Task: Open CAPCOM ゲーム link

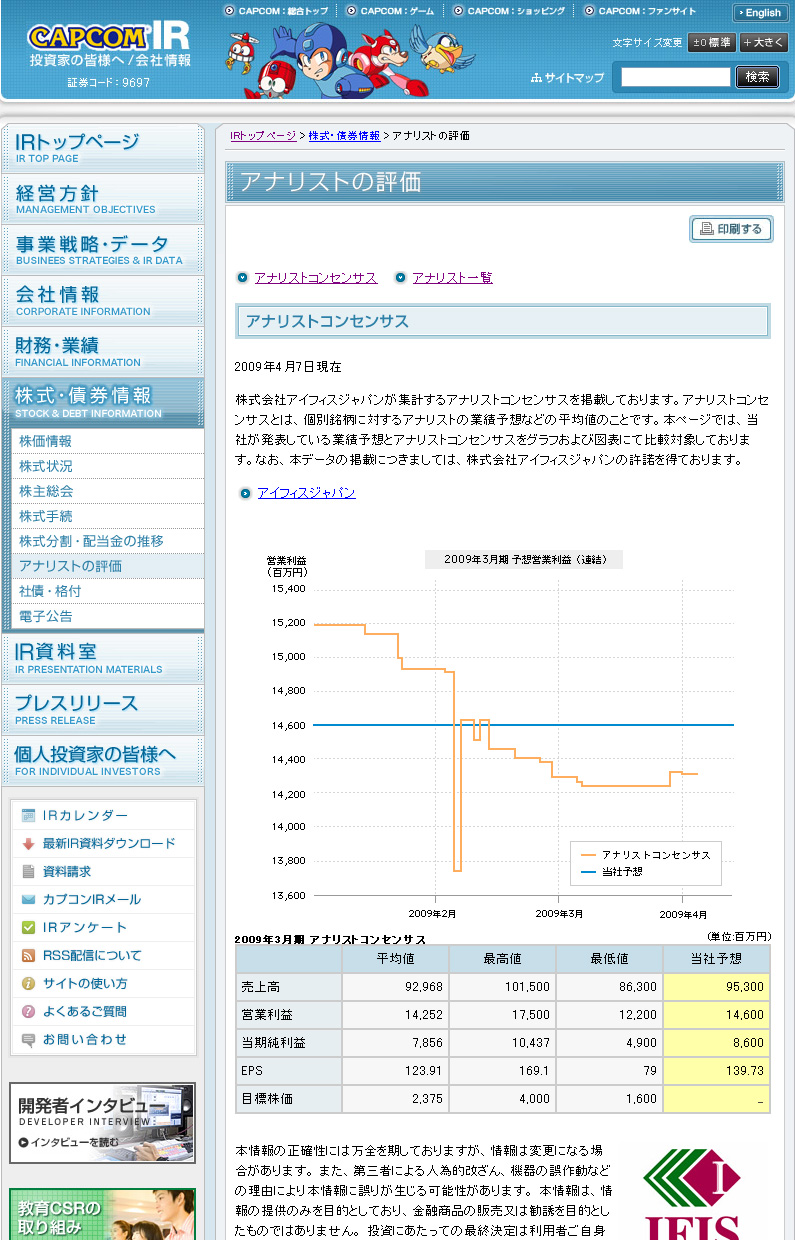Action: [x=391, y=11]
